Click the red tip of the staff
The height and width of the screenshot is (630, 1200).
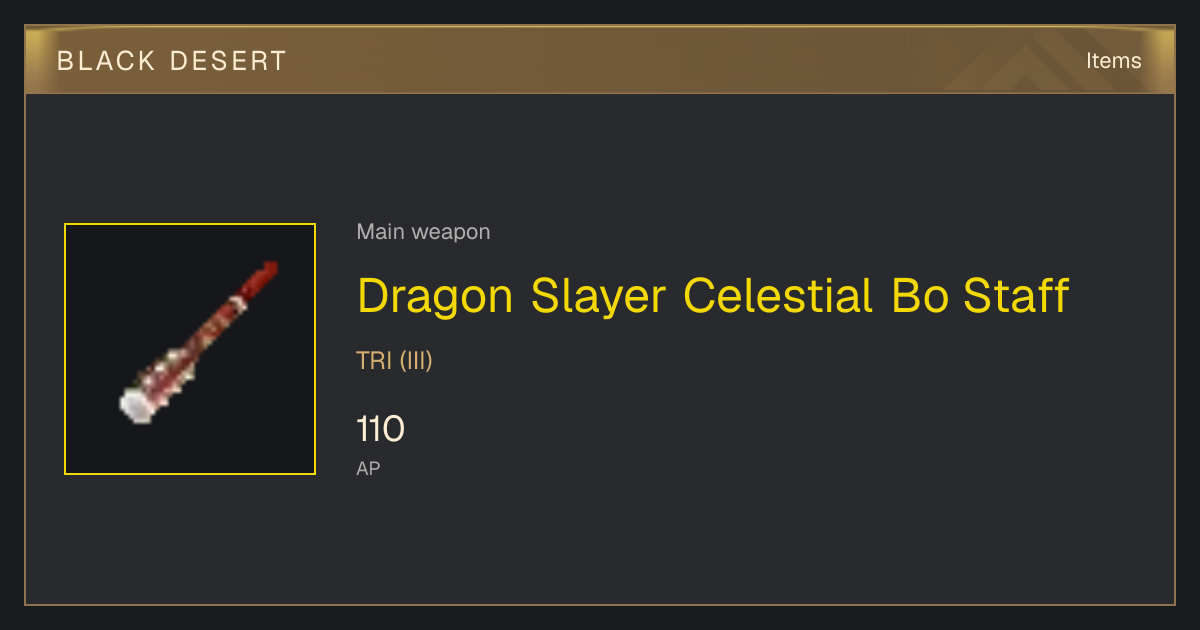[x=262, y=277]
